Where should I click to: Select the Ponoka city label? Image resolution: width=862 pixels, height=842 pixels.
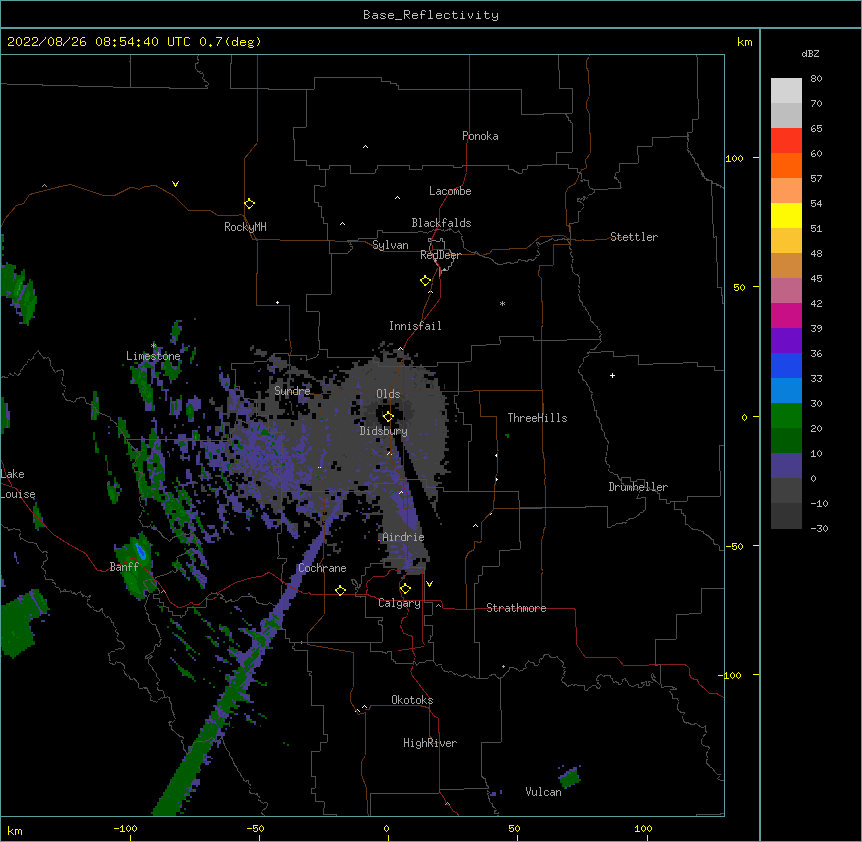click(x=480, y=136)
